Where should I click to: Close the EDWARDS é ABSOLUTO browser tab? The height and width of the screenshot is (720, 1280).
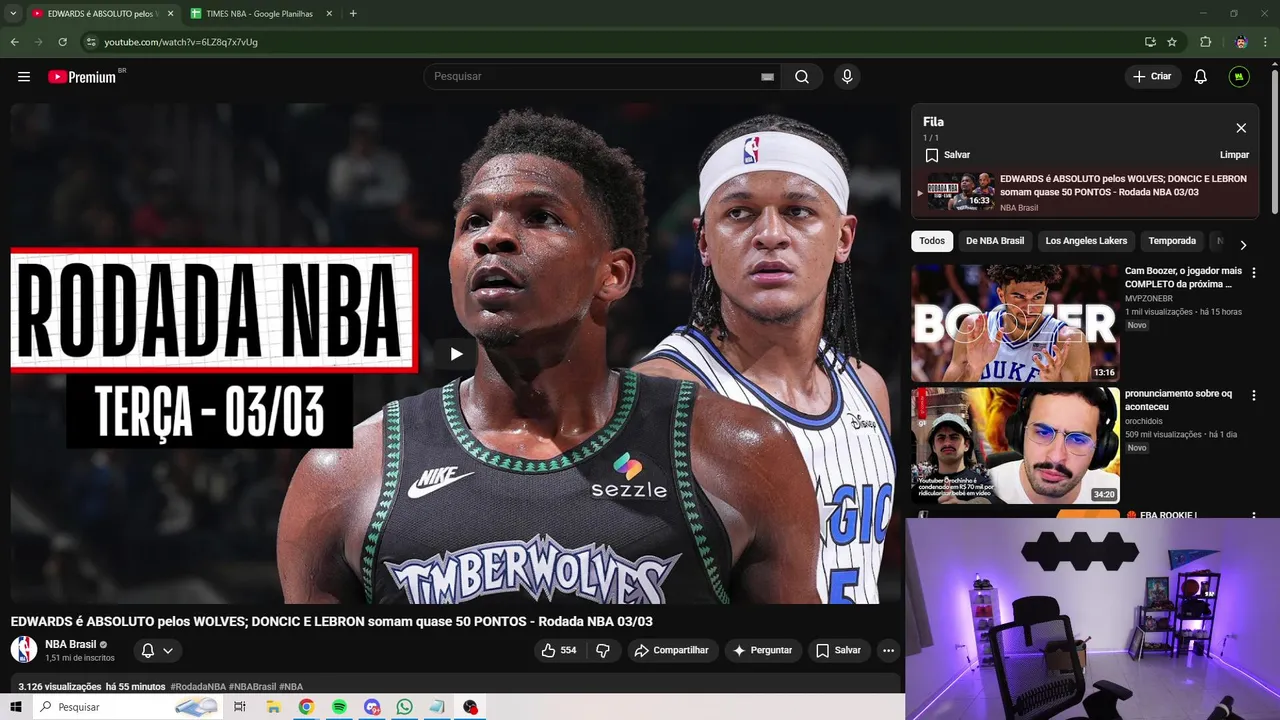170,14
